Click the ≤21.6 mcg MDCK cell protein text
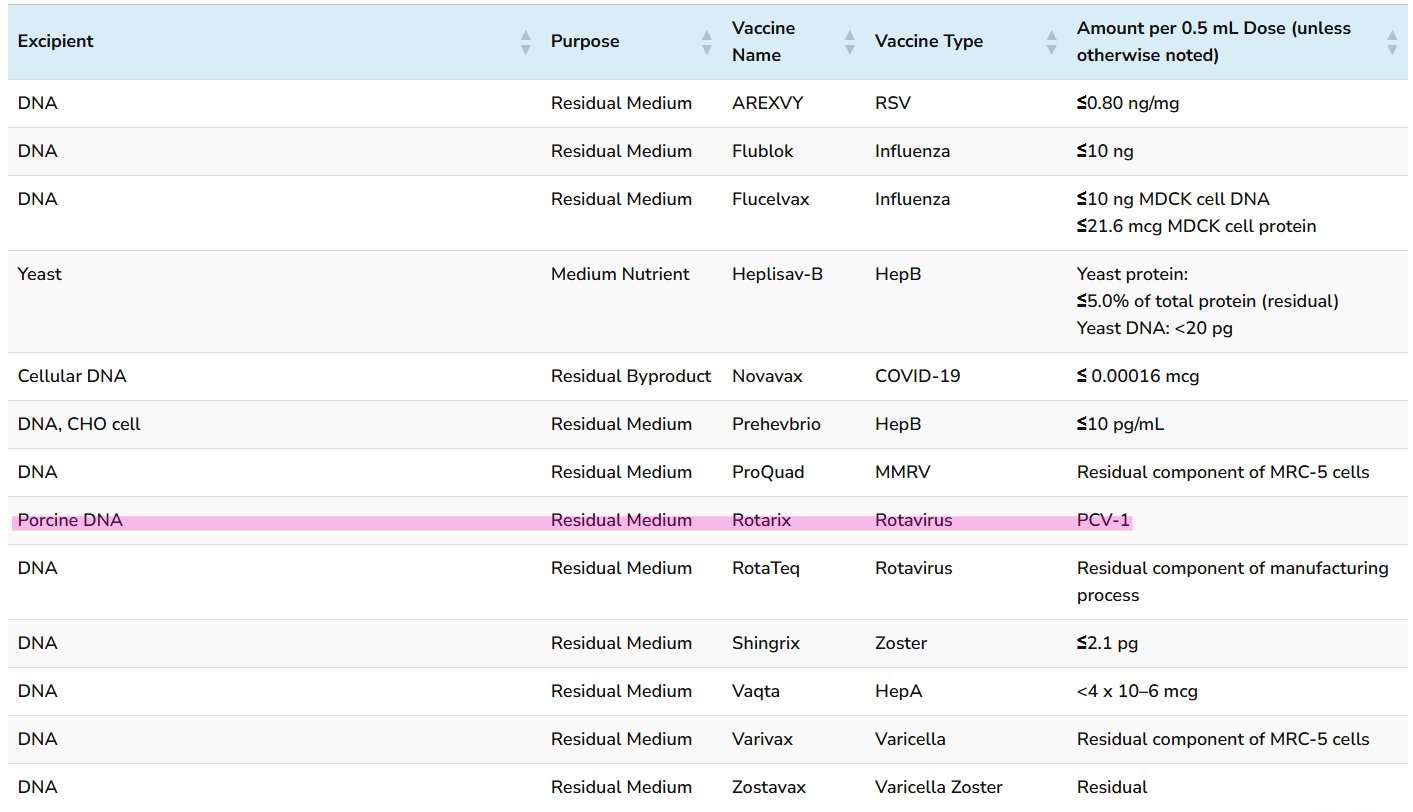This screenshot has width=1413, height=812. point(1196,226)
